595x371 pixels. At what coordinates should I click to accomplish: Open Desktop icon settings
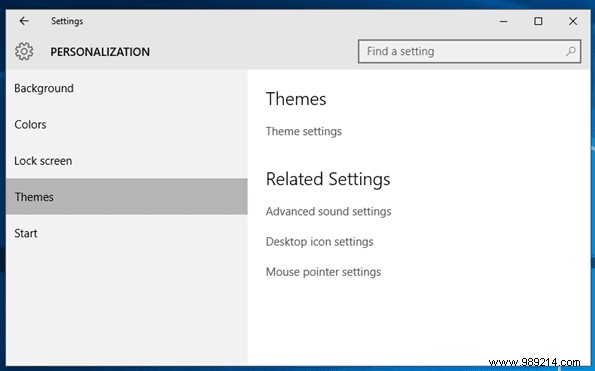(320, 242)
